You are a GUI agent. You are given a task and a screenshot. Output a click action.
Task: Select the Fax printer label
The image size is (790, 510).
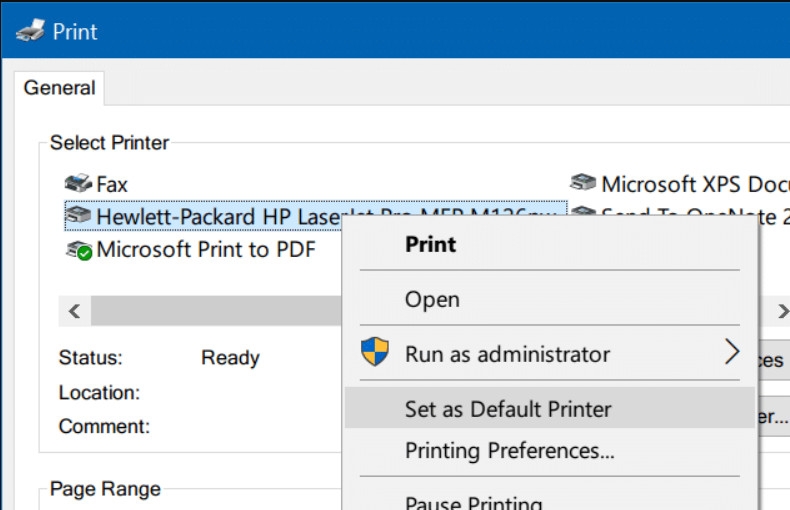112,184
